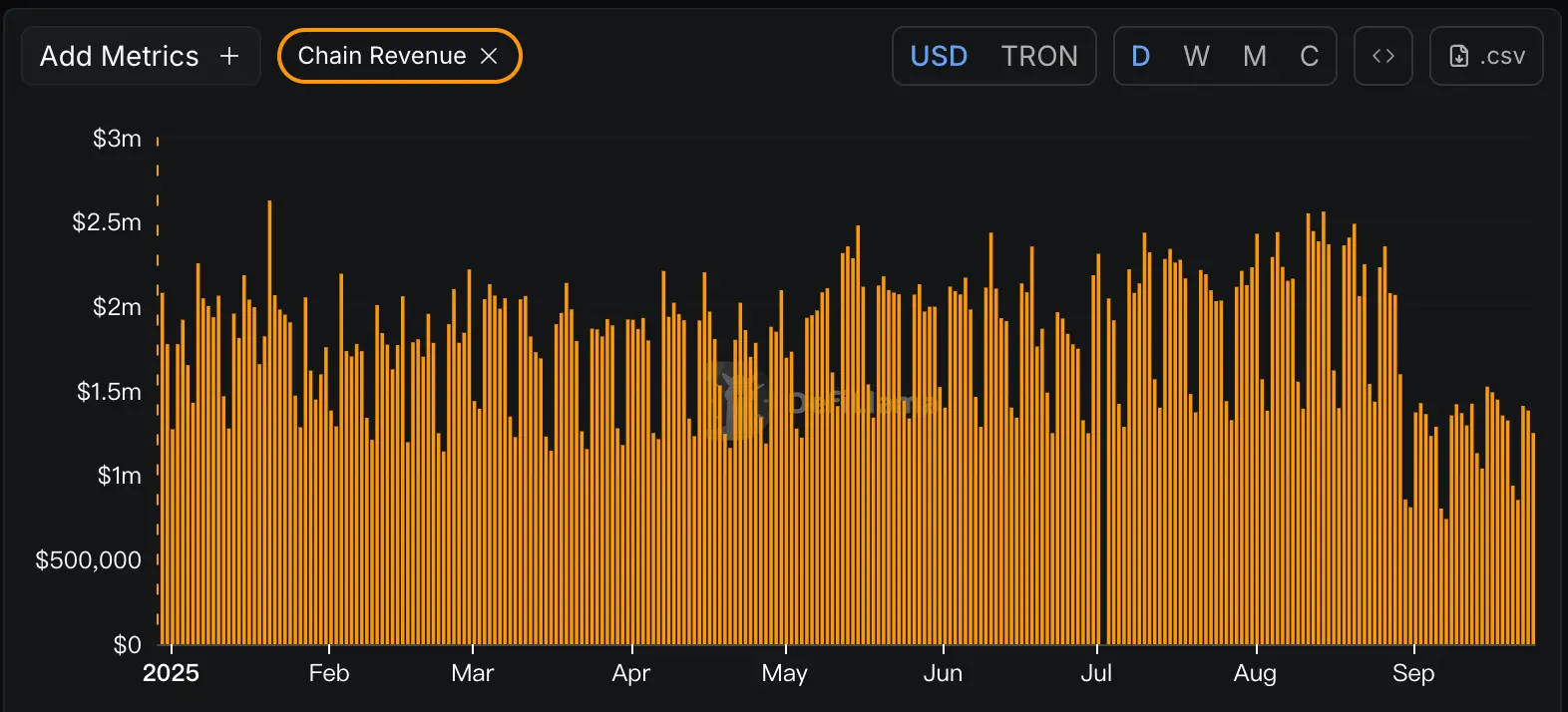Click the $1.5m y-axis label
This screenshot has width=1568, height=712.
tap(109, 392)
